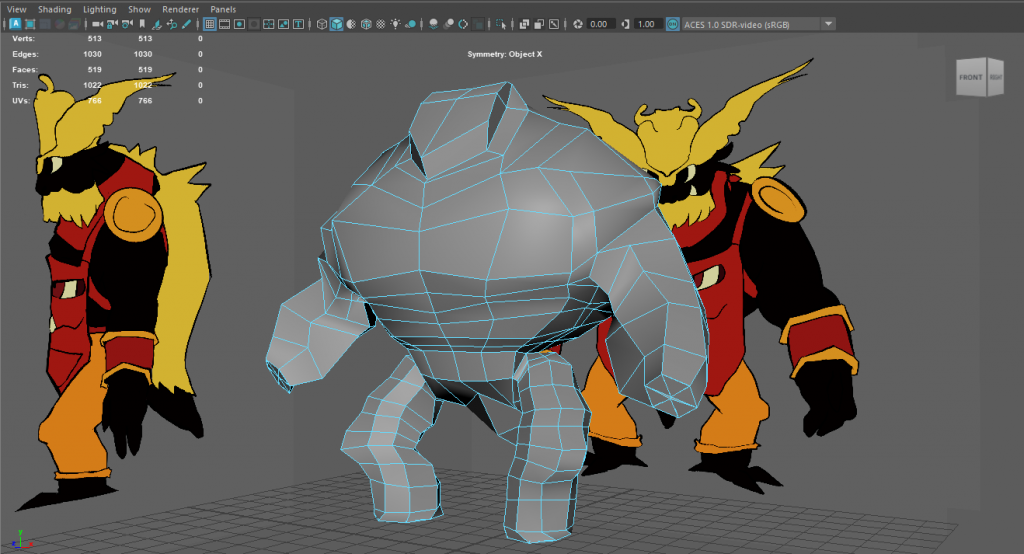Viewport: 1024px width, 554px height.
Task: Click the Isolate Select icon
Action: 501,24
